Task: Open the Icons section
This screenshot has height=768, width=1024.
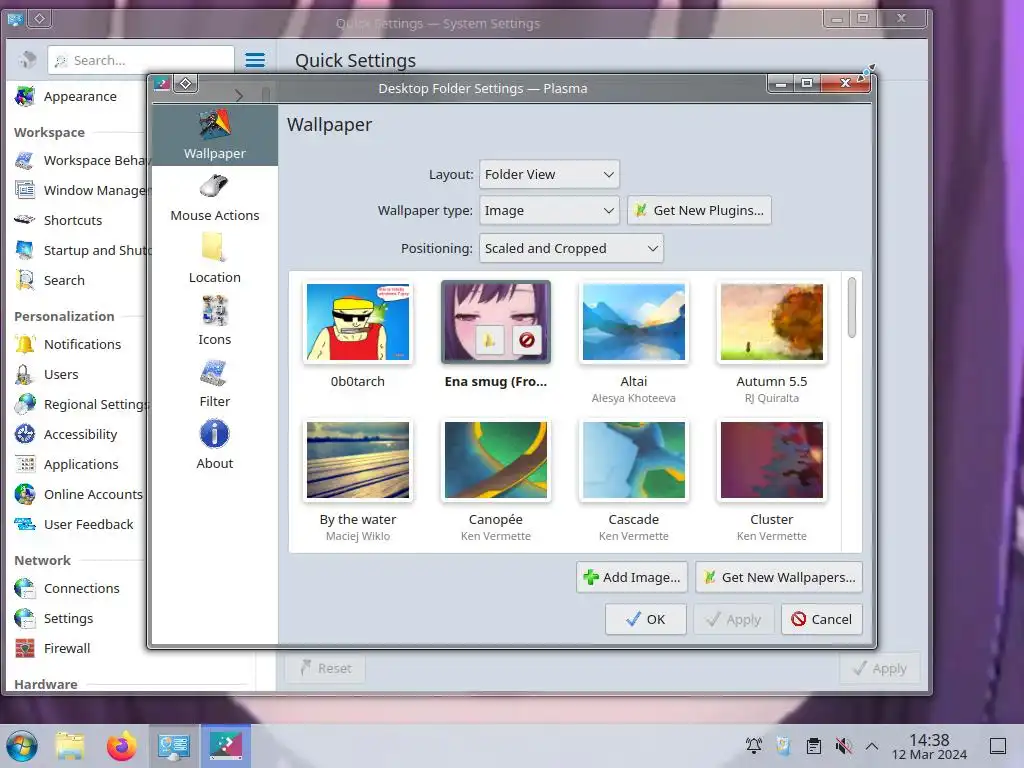Action: [x=215, y=322]
